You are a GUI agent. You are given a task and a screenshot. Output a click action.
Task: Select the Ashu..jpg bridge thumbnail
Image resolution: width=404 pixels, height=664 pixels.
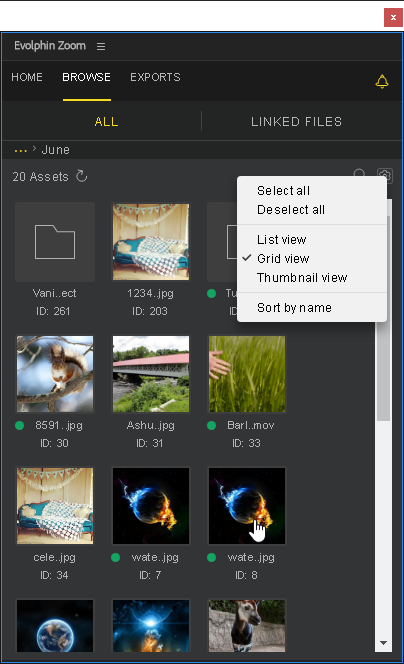pos(151,374)
